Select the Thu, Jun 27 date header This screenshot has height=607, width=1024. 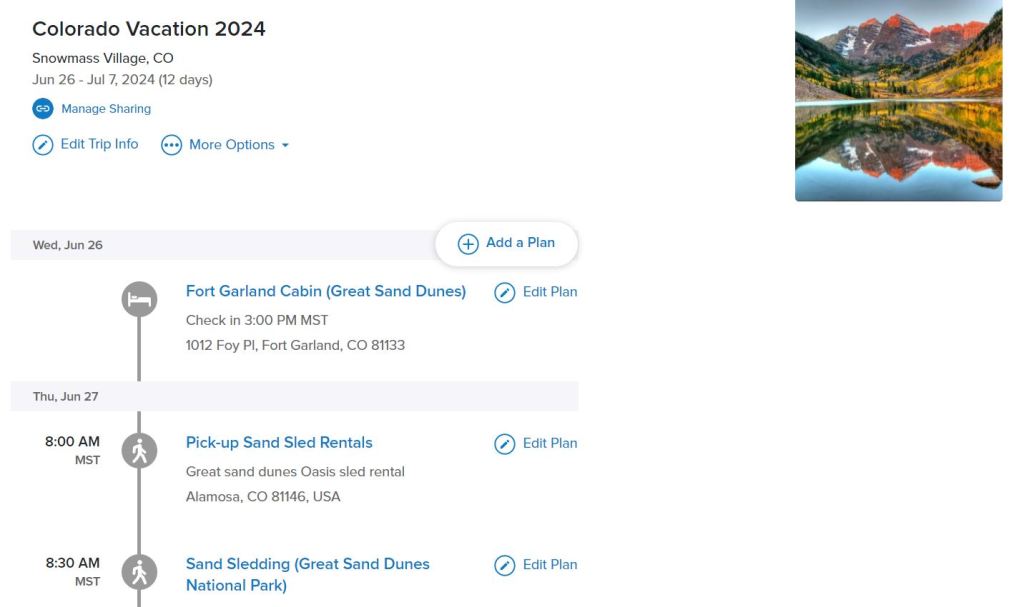click(66, 396)
